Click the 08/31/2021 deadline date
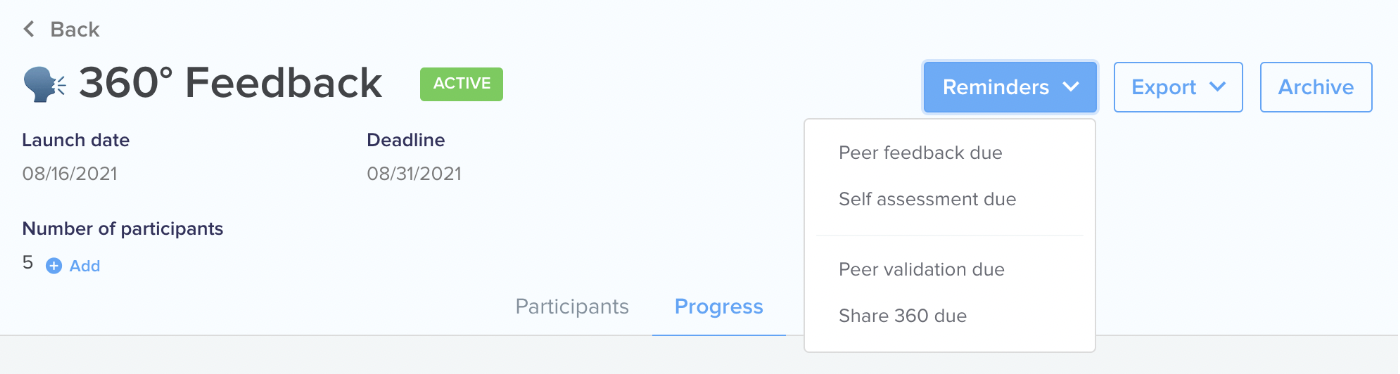 click(x=414, y=174)
